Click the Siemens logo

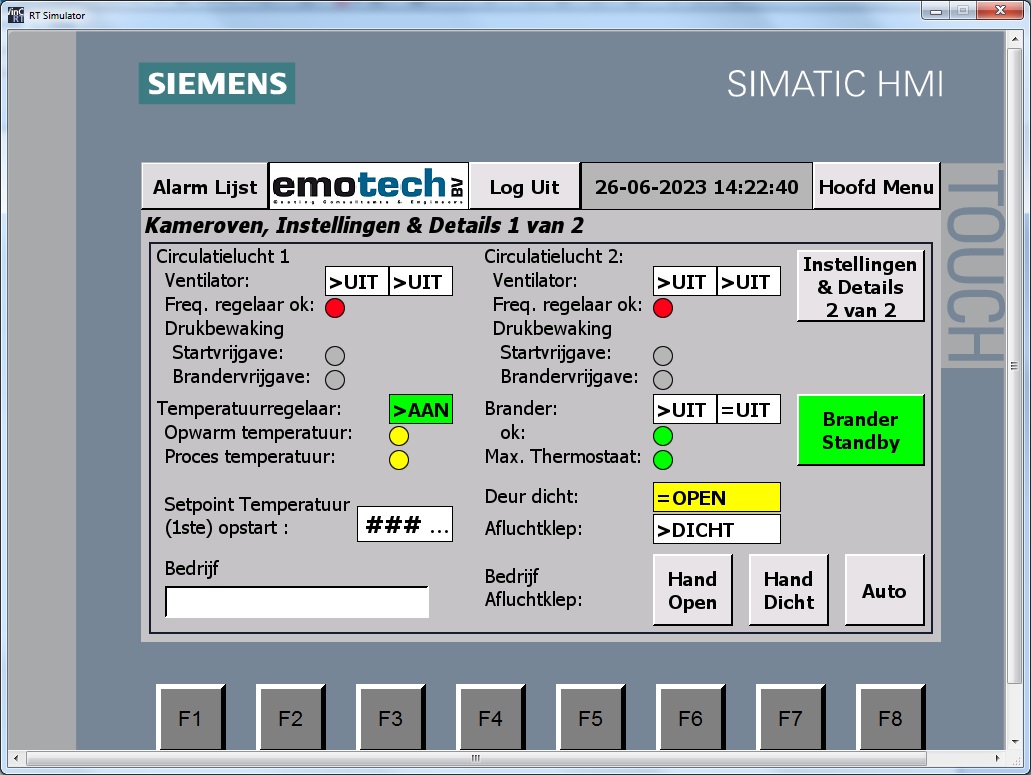[217, 84]
